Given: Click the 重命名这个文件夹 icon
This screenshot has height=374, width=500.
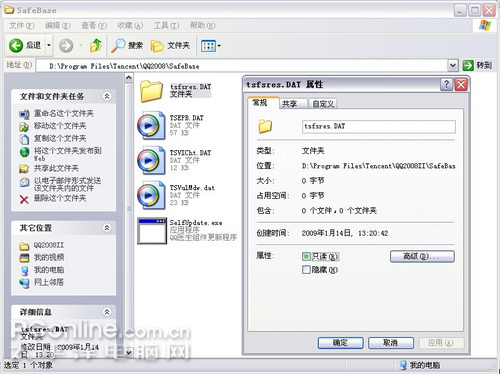Looking at the screenshot, I should (x=24, y=114).
